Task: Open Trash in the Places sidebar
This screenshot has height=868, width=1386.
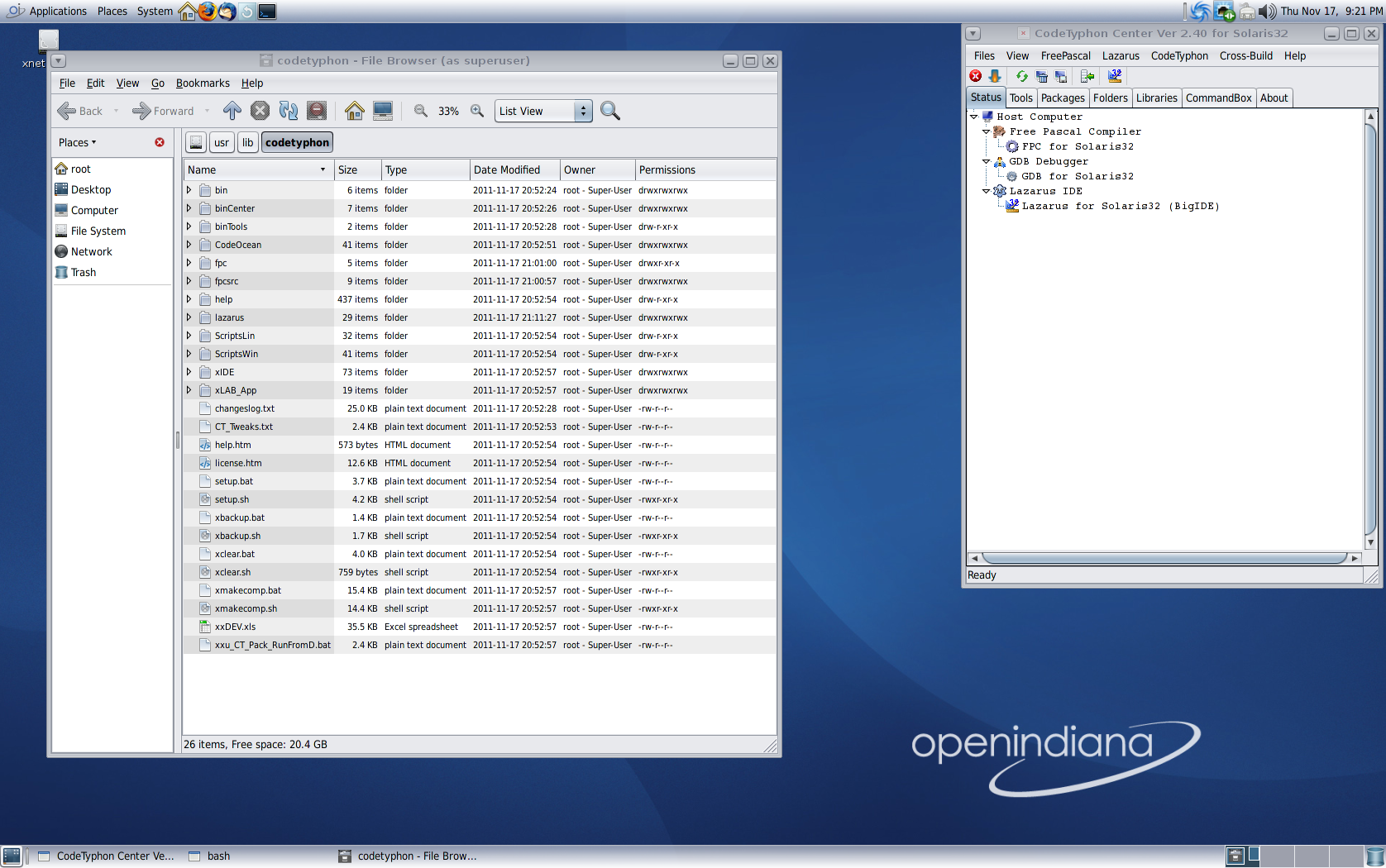Action: pyautogui.click(x=84, y=272)
